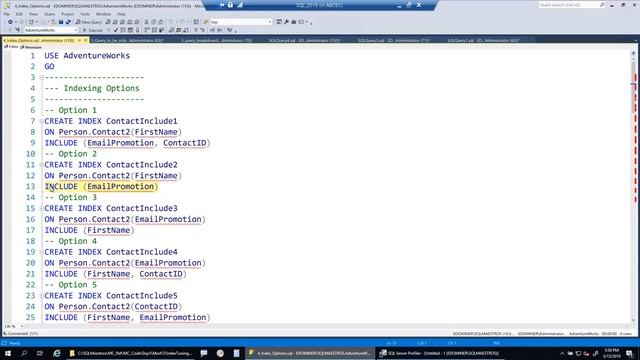Click the Save All icon
The image size is (640, 360).
click(68, 22)
